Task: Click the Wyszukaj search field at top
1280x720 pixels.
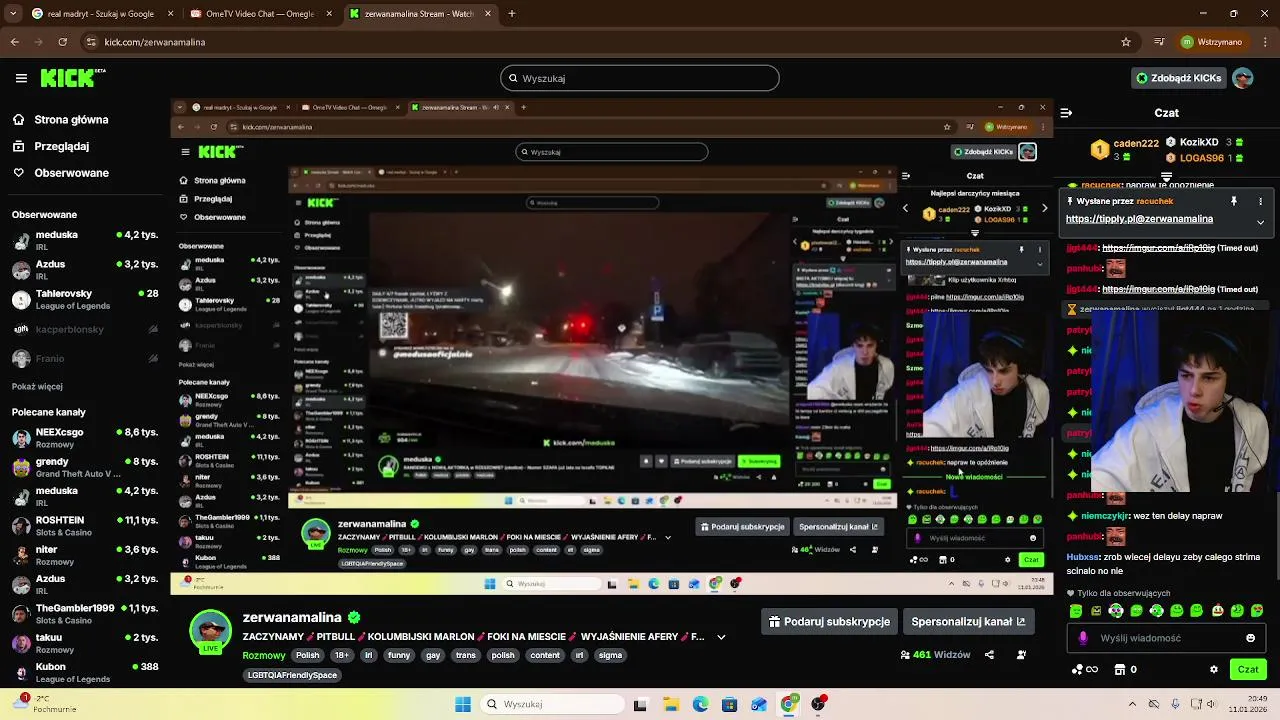Action: 640,78
